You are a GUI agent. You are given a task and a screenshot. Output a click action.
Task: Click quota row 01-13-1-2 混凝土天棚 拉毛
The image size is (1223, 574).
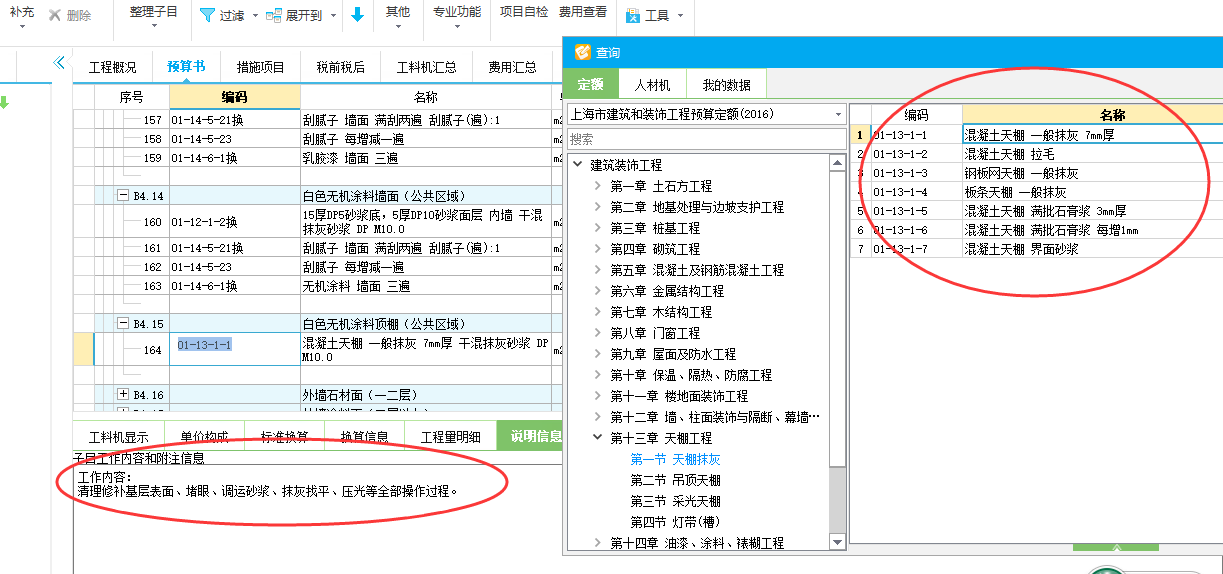pyautogui.click(x=1036, y=154)
